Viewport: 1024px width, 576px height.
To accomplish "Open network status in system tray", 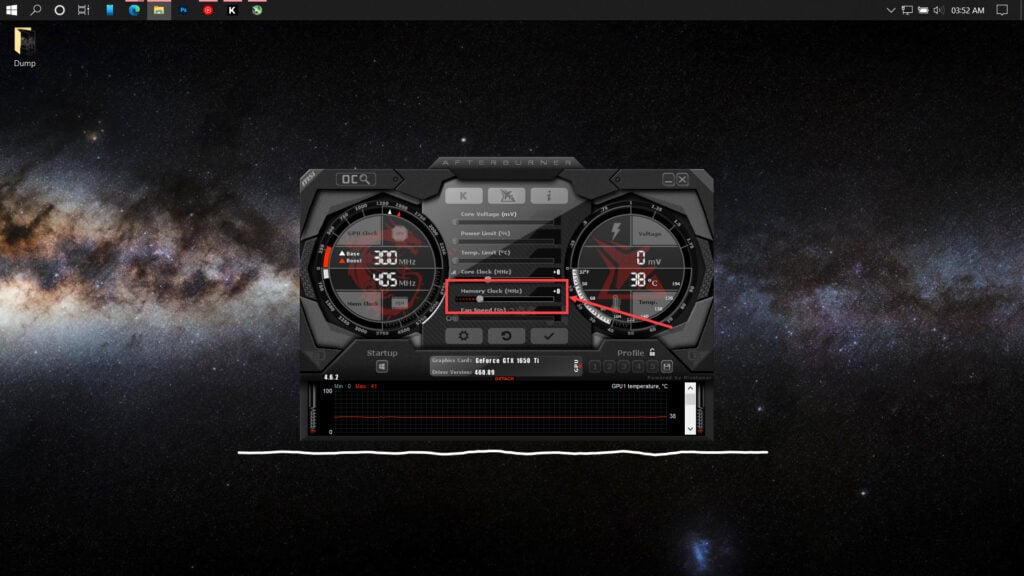I will point(907,10).
